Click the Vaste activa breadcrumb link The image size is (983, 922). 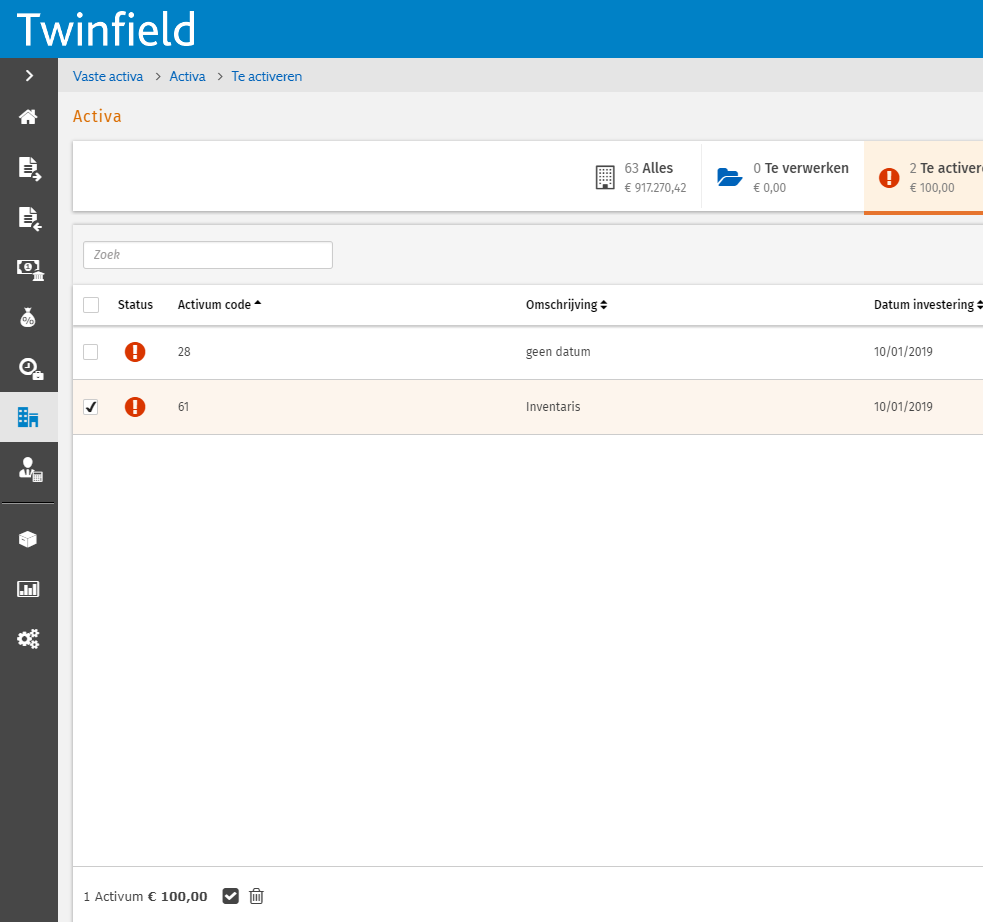[x=108, y=76]
